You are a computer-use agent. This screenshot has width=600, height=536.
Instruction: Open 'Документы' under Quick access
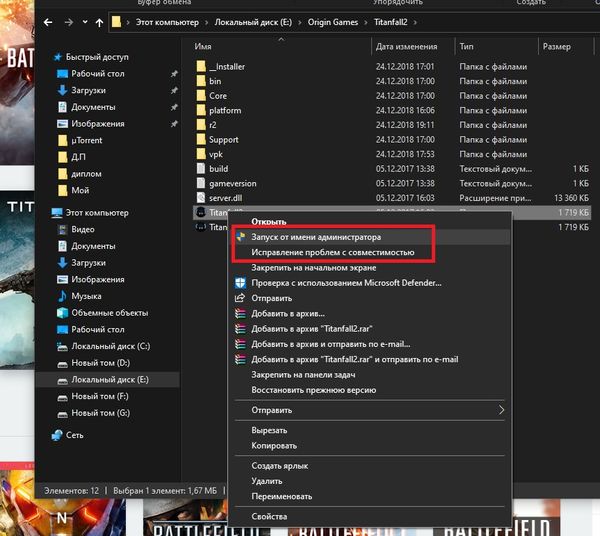pyautogui.click(x=93, y=107)
